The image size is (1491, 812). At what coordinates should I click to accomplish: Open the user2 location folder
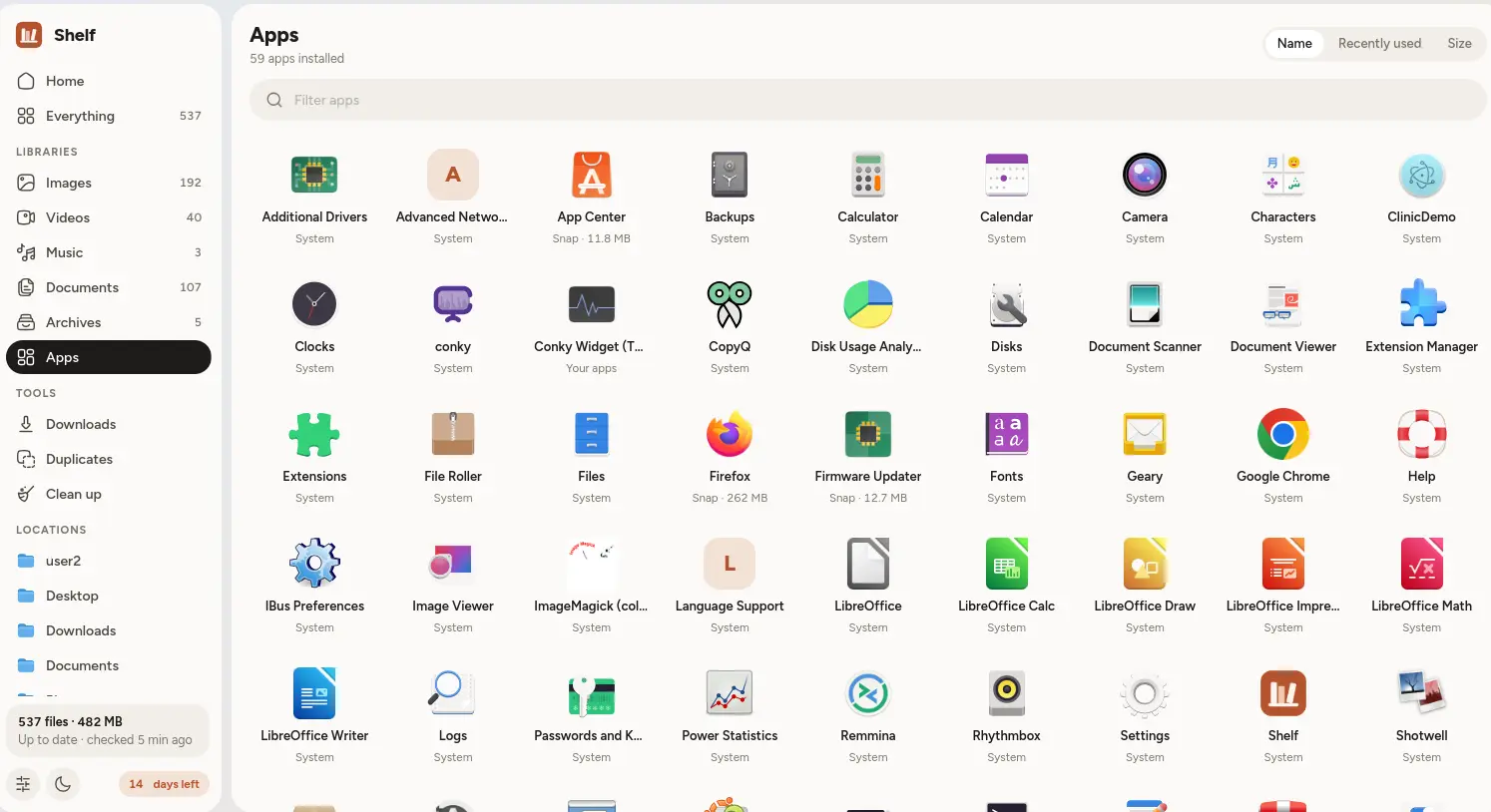[x=109, y=561]
